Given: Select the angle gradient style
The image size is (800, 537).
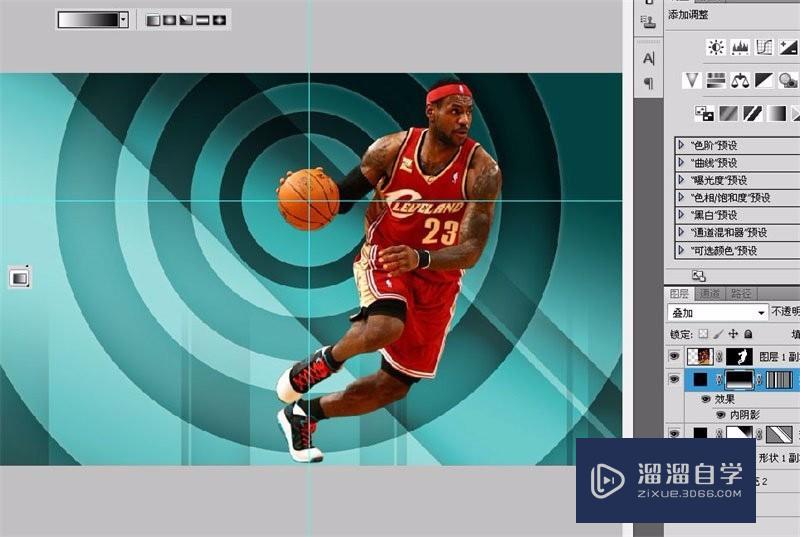Looking at the screenshot, I should pos(186,20).
